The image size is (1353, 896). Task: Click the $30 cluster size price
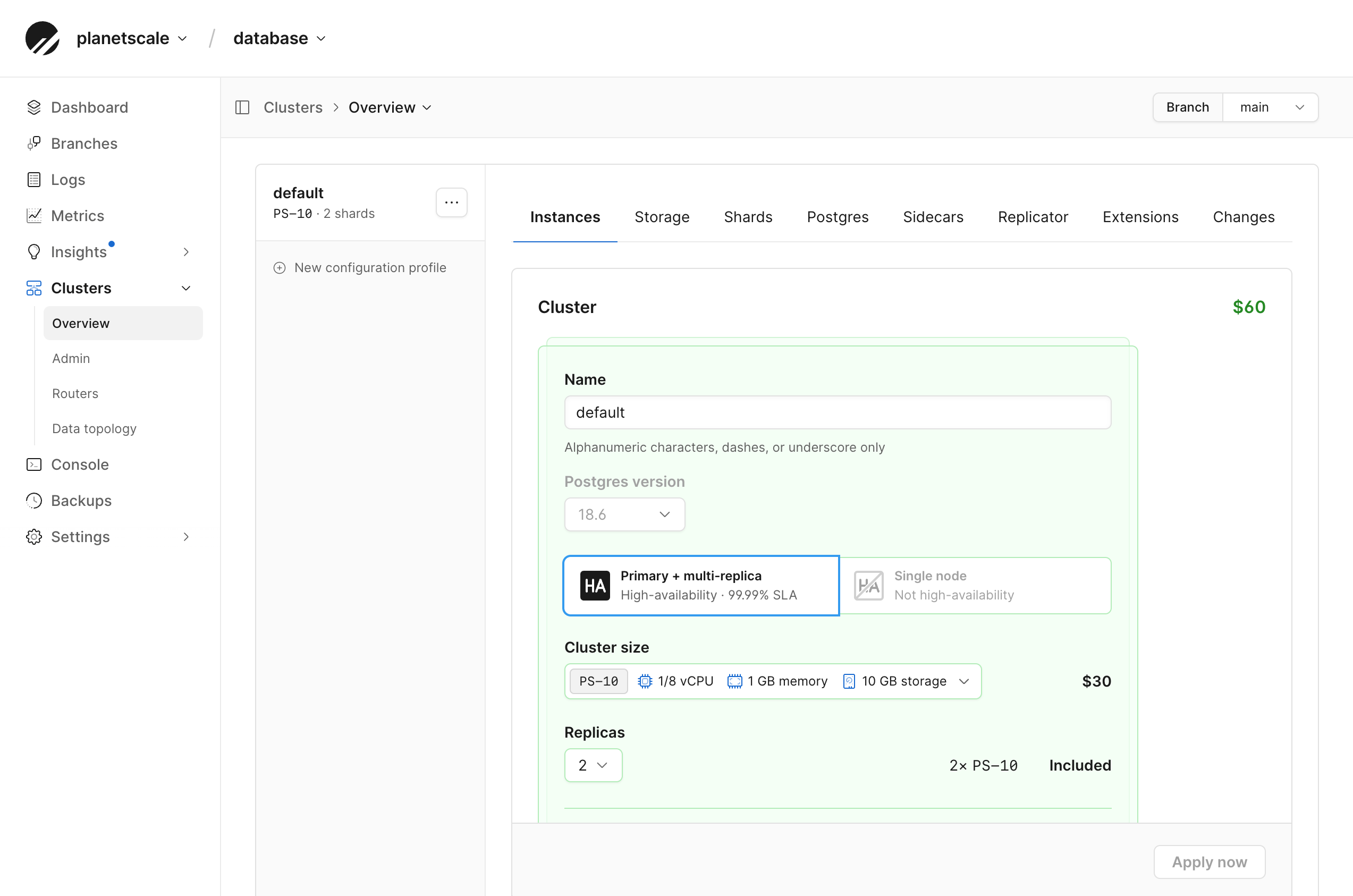pyautogui.click(x=1096, y=681)
